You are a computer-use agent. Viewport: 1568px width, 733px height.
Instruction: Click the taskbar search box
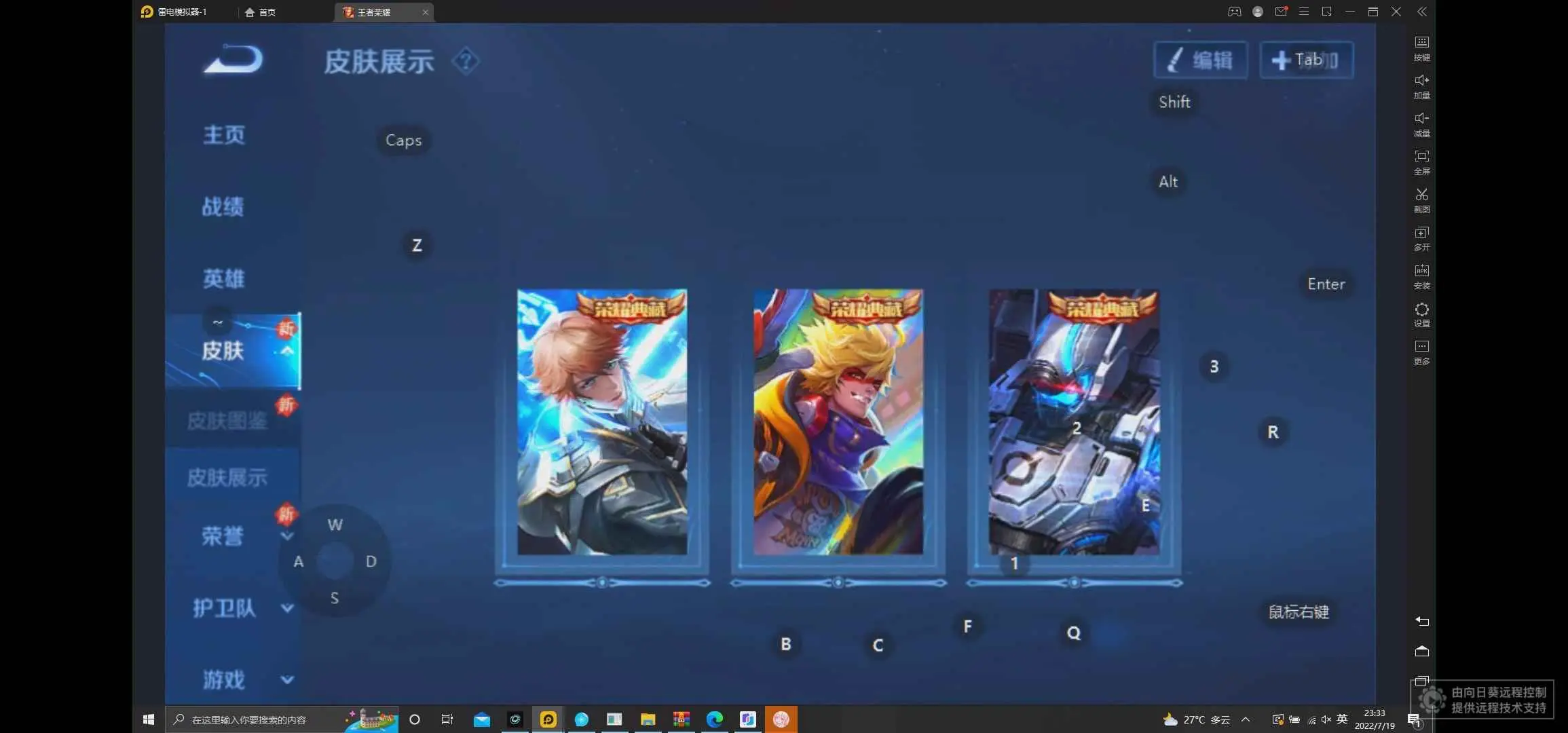282,719
